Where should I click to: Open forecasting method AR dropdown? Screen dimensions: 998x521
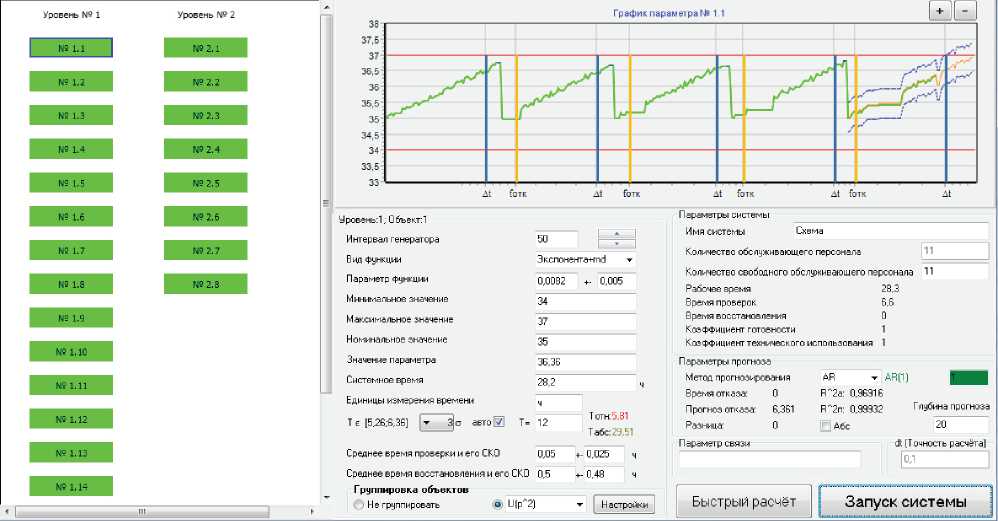pyautogui.click(x=875, y=377)
